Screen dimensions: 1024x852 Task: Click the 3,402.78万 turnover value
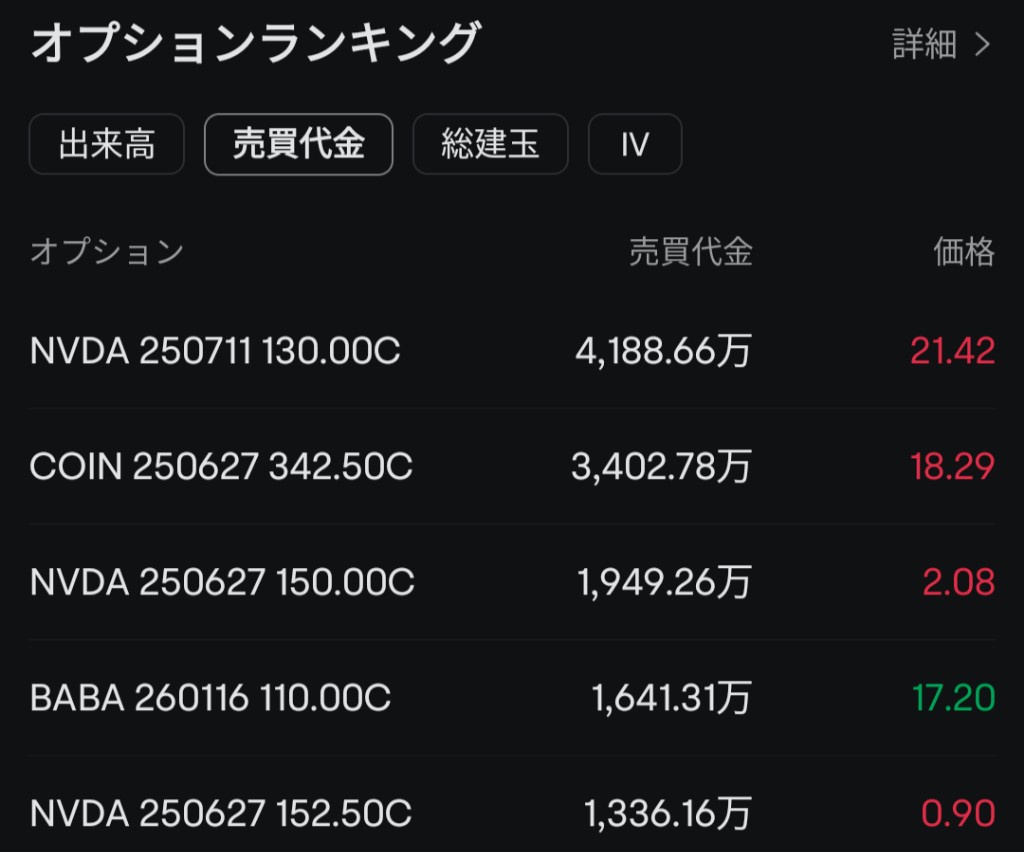pos(662,467)
